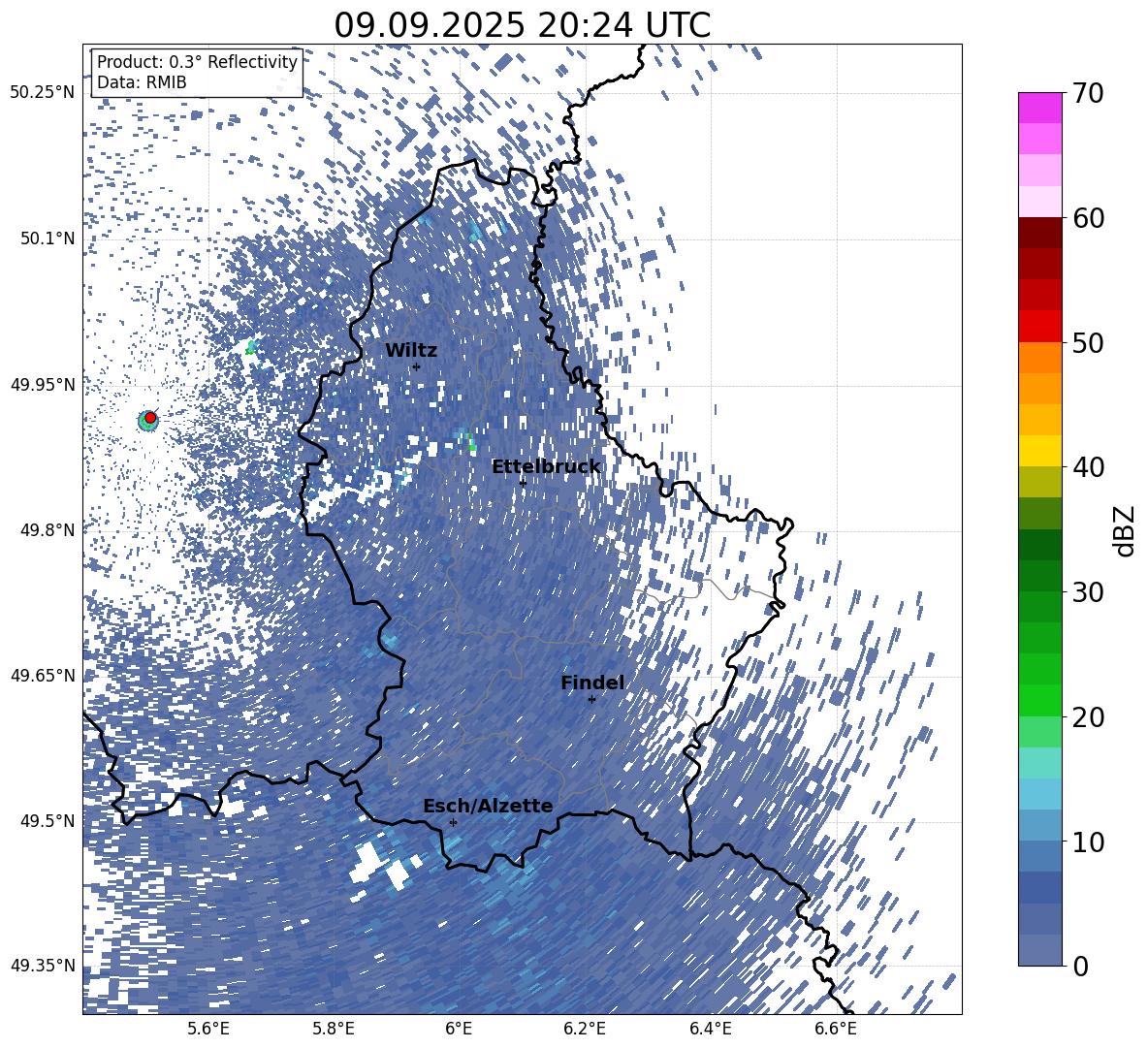Click the 49.35°N latitude label
The height and width of the screenshot is (1048, 1148).
click(44, 966)
